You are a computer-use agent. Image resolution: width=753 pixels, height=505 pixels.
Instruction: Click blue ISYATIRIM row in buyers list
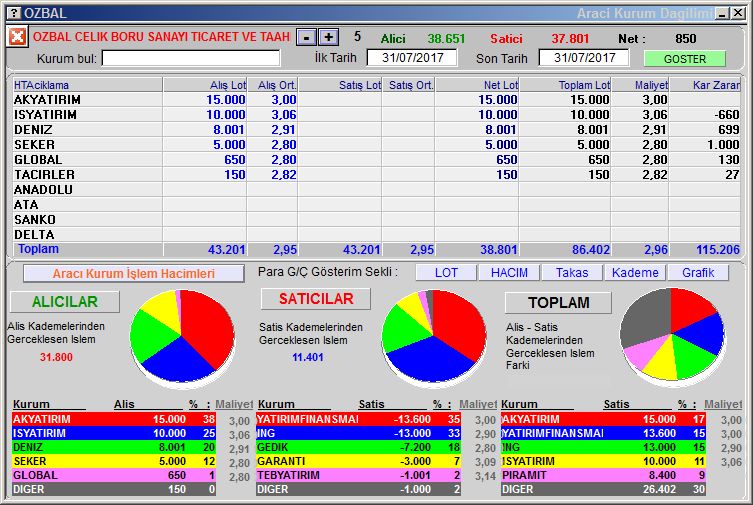[114, 433]
